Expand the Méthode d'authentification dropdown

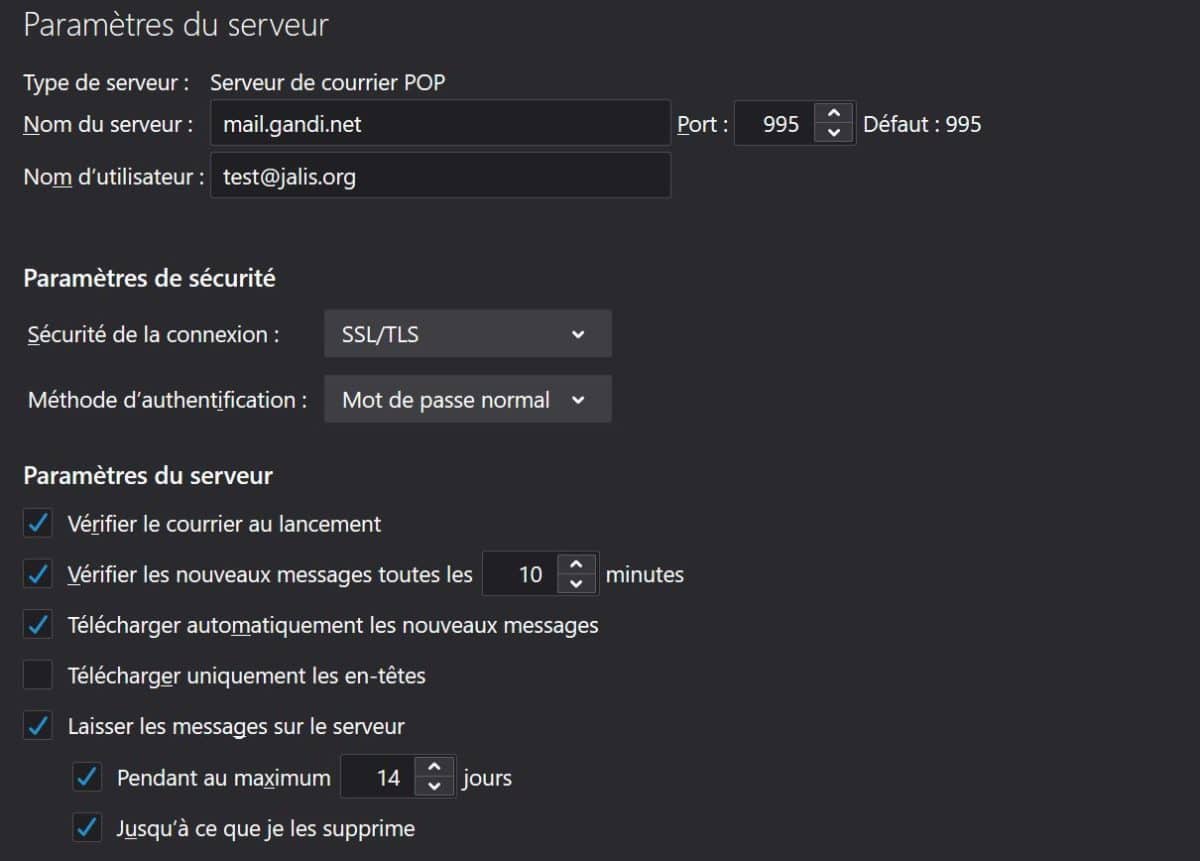467,400
